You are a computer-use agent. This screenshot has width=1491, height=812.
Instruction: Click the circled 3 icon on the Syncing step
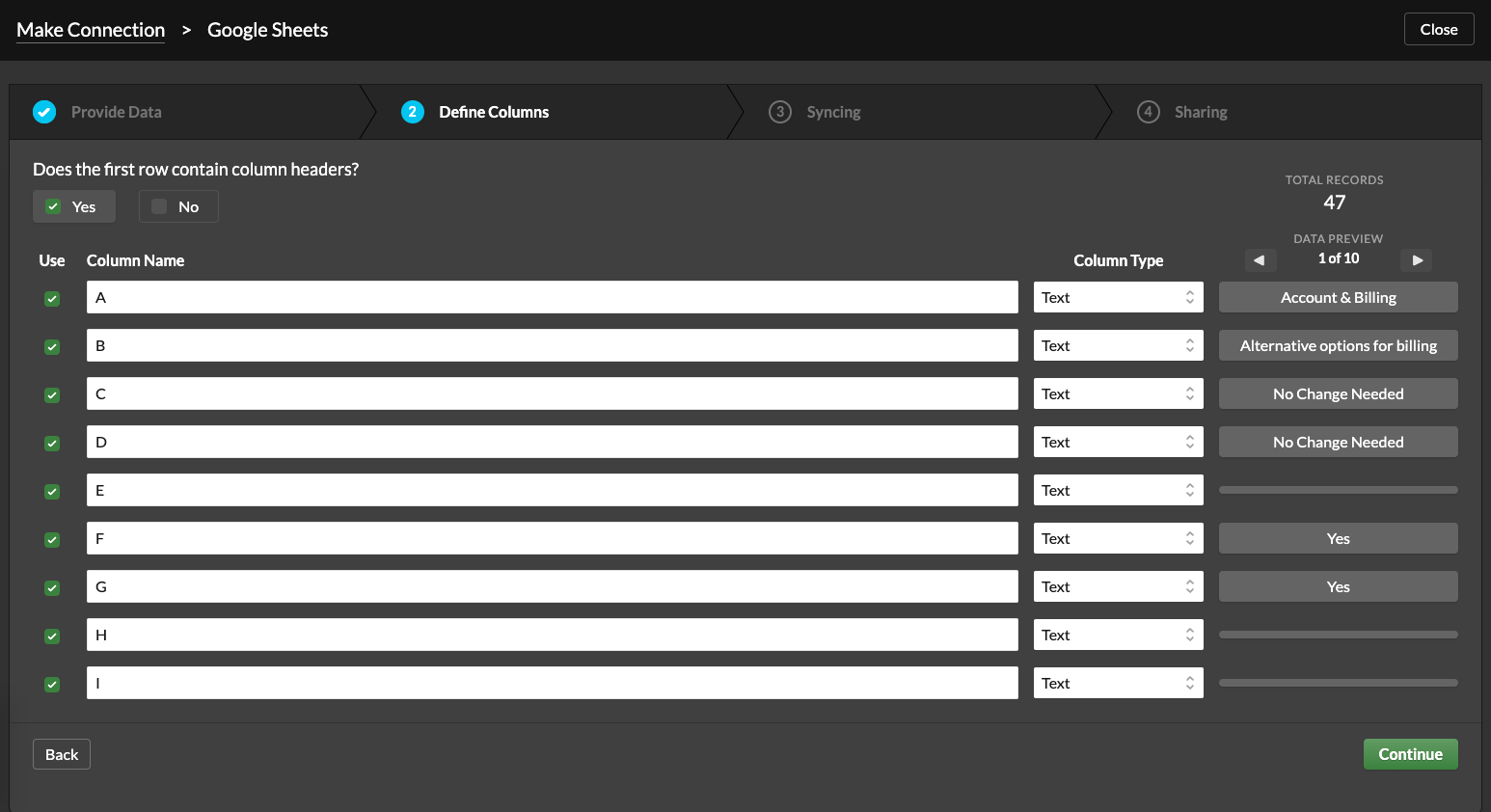click(780, 112)
